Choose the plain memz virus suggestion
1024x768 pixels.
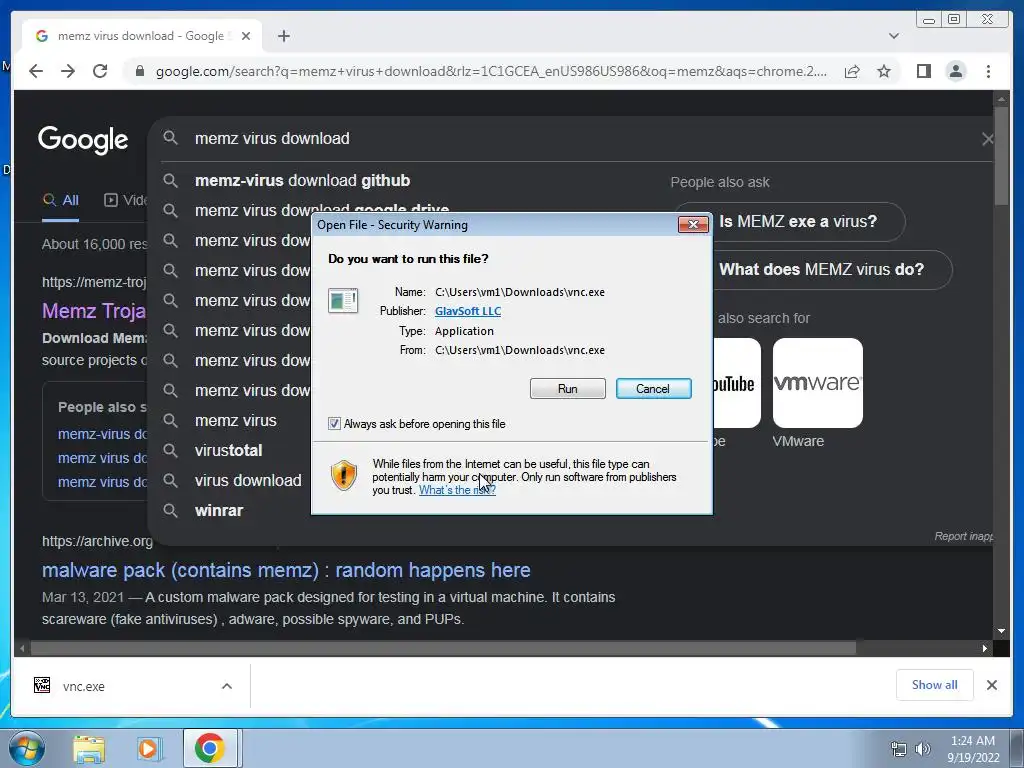coord(236,421)
